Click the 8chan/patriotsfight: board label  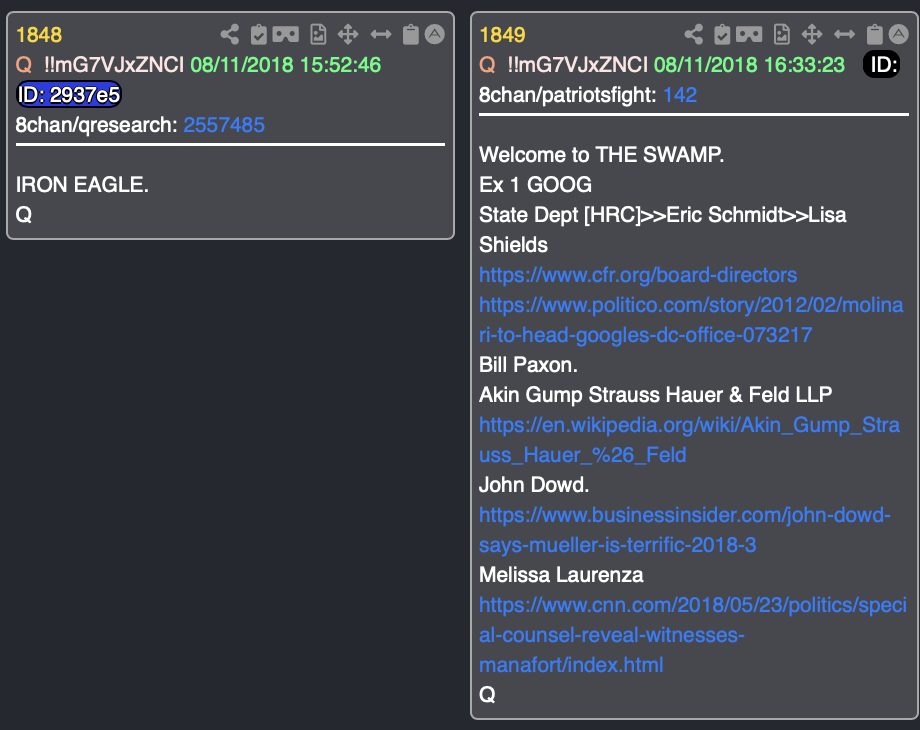point(568,95)
